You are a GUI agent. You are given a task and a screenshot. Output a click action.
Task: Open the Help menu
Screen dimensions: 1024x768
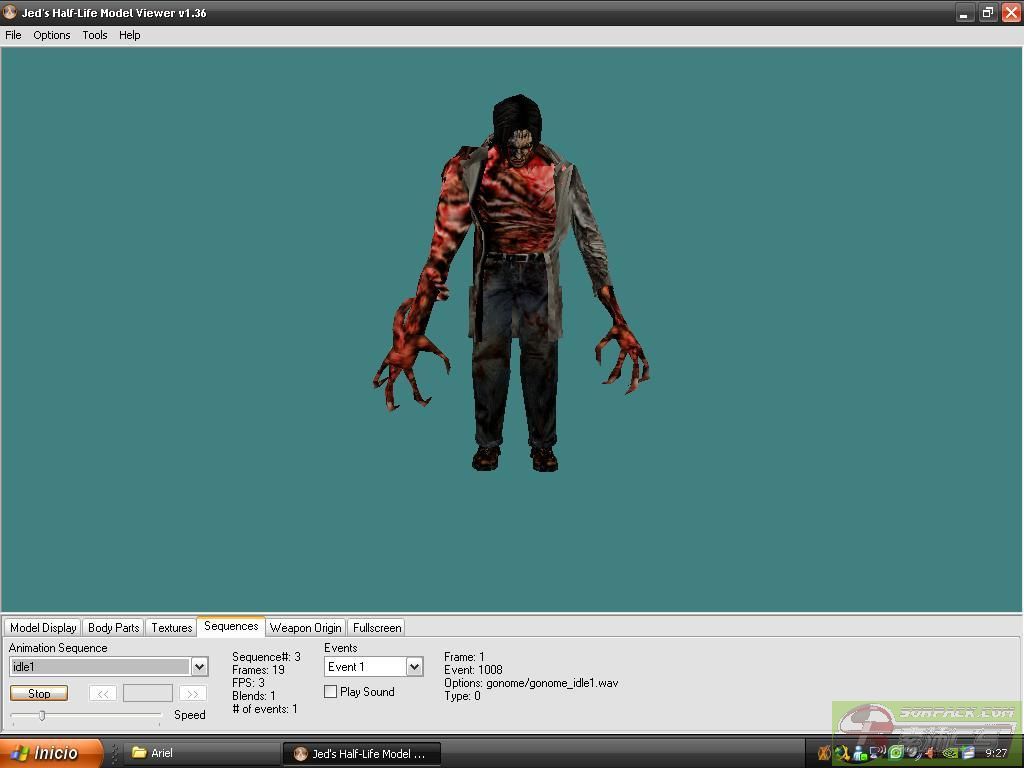tap(129, 35)
